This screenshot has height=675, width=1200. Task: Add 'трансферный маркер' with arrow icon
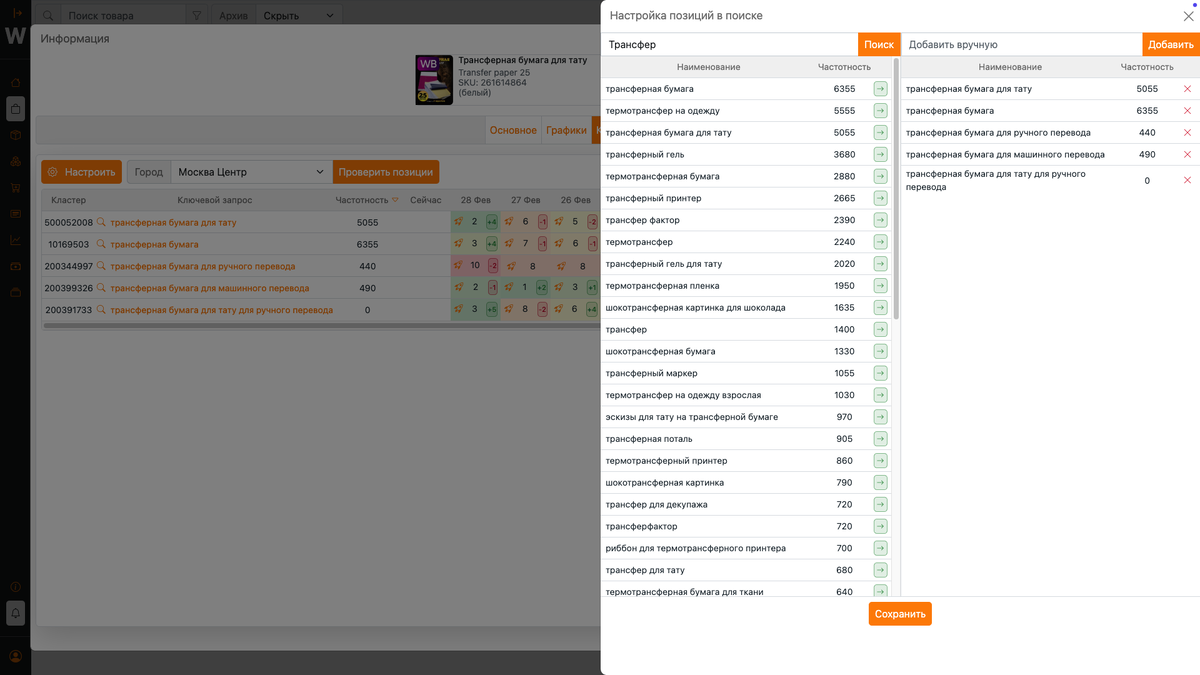pos(880,373)
